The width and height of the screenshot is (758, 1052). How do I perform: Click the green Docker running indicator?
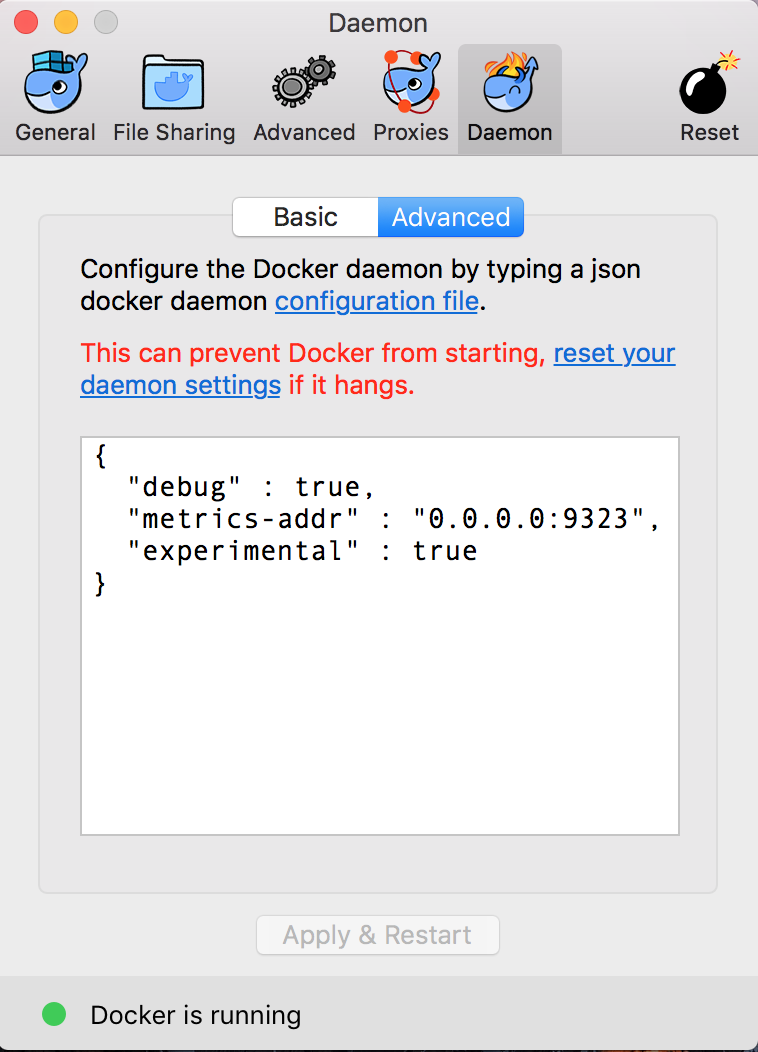coord(55,1014)
